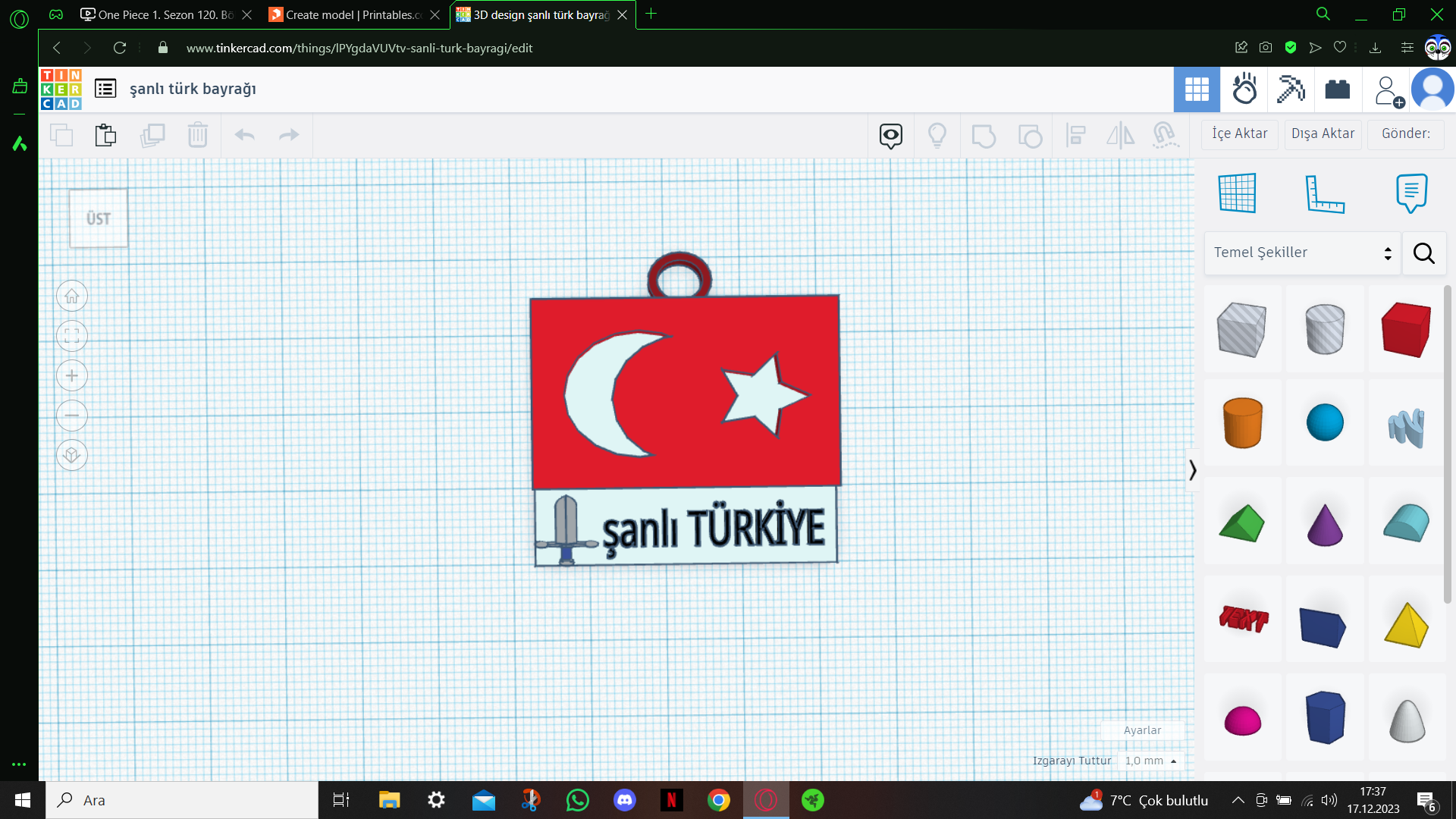1456x819 pixels.
Task: Click the Dışa Aktar button
Action: point(1323,133)
